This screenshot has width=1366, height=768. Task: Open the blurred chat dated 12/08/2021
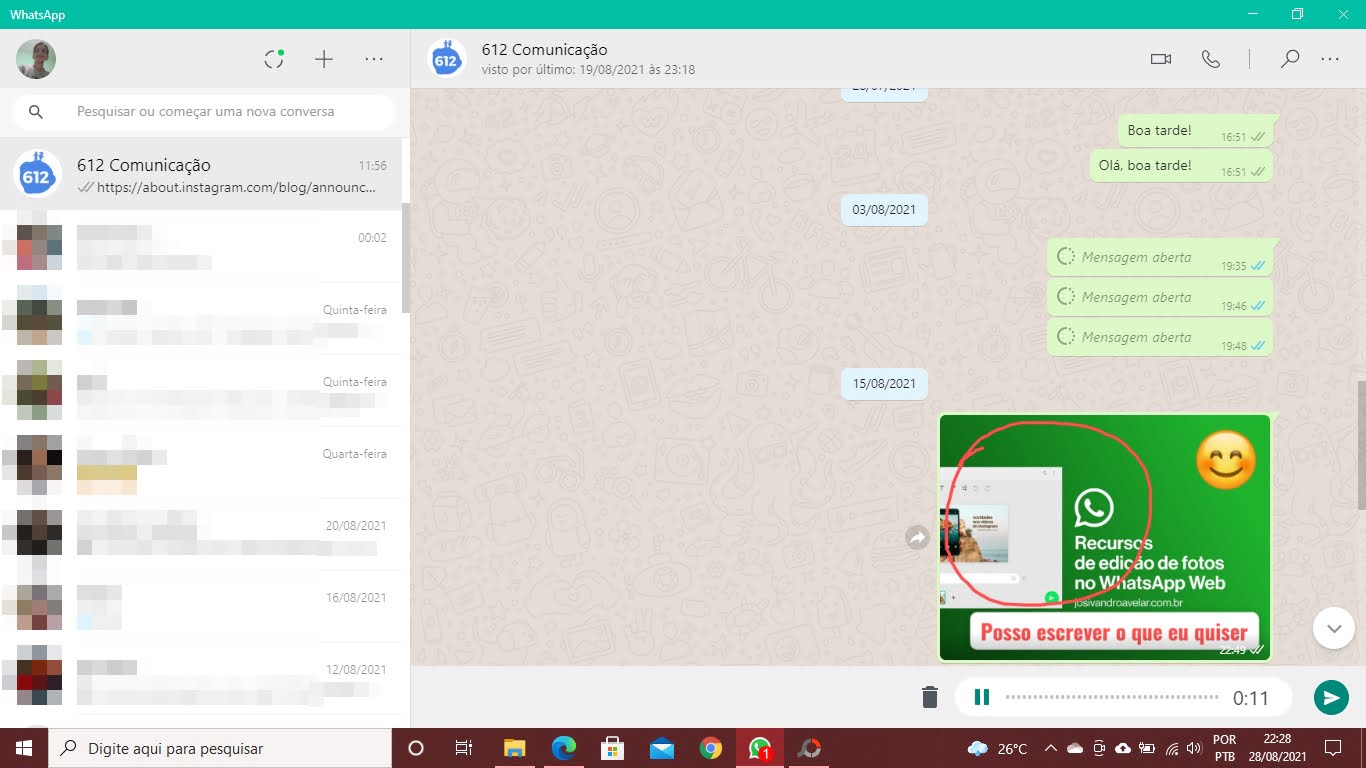(200, 678)
